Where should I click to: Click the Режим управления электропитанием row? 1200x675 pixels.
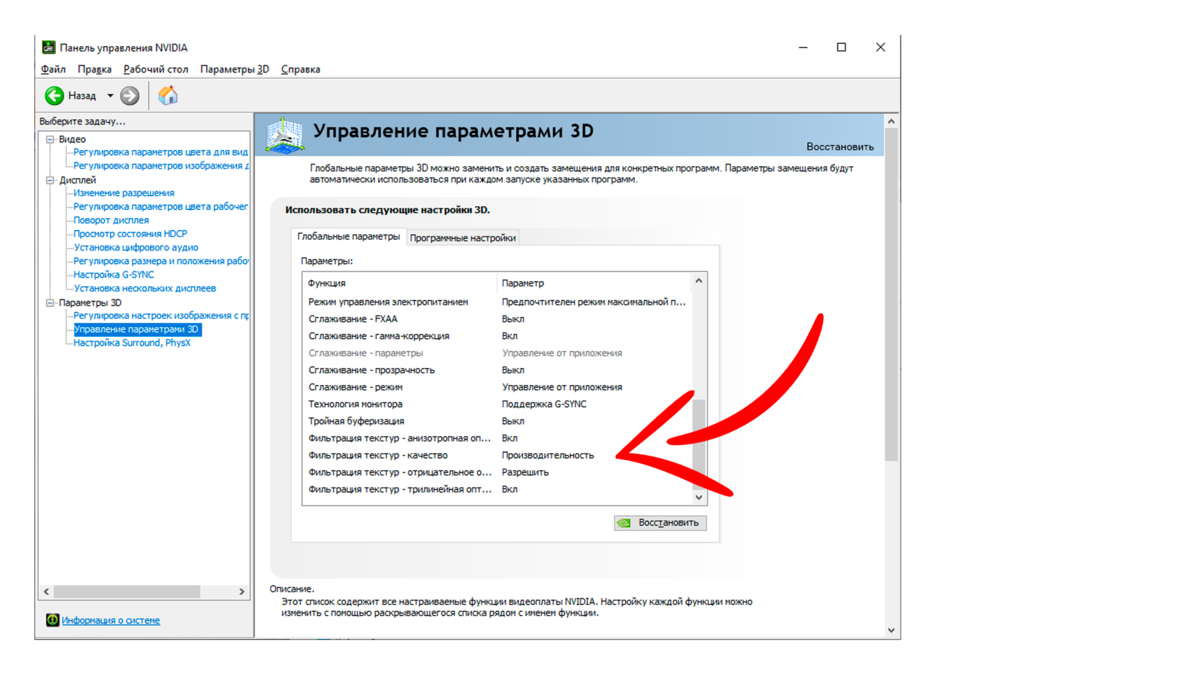[x=497, y=302]
